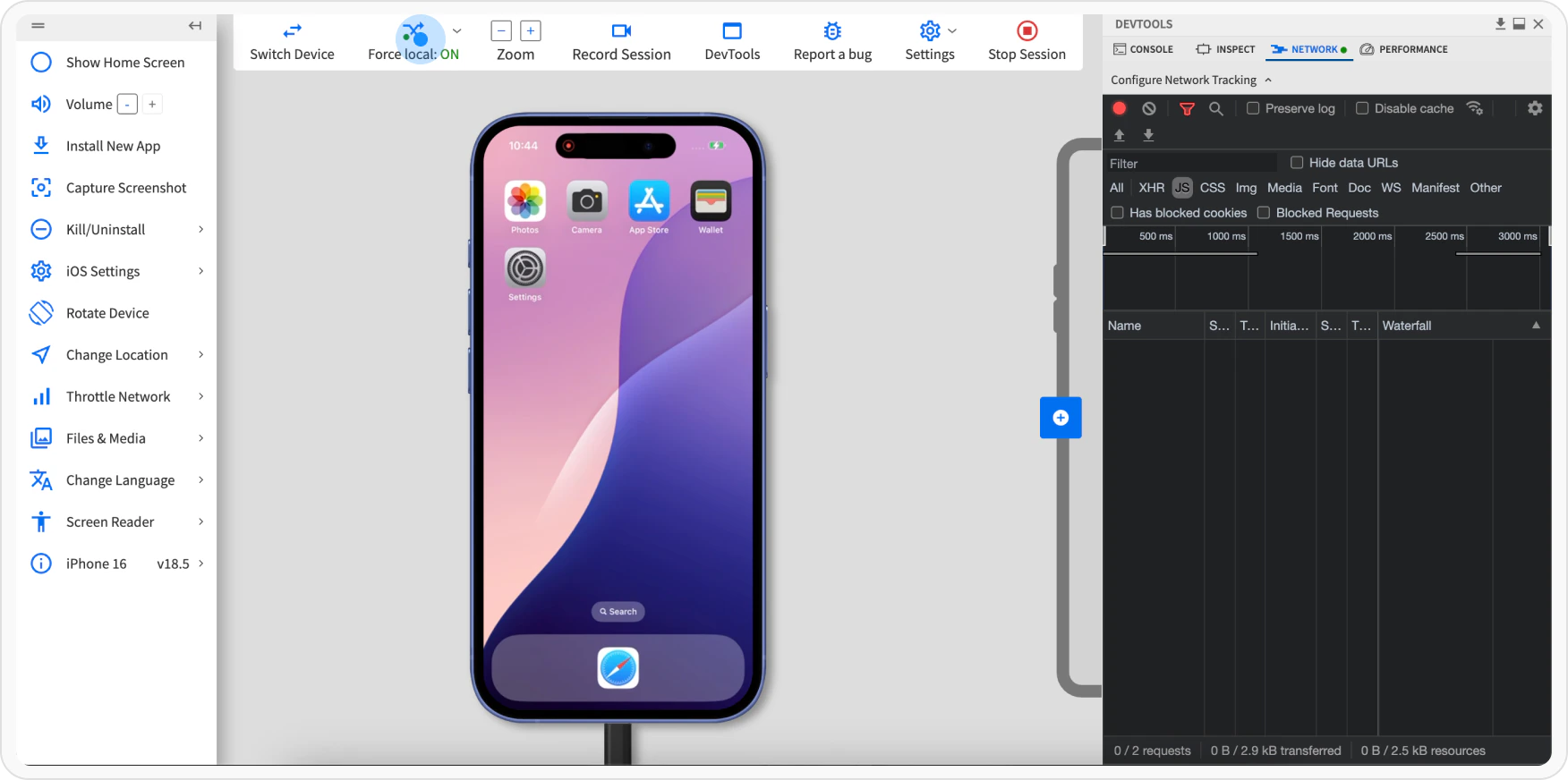Open App Store on the iPhone
This screenshot has width=1568, height=780.
click(649, 201)
